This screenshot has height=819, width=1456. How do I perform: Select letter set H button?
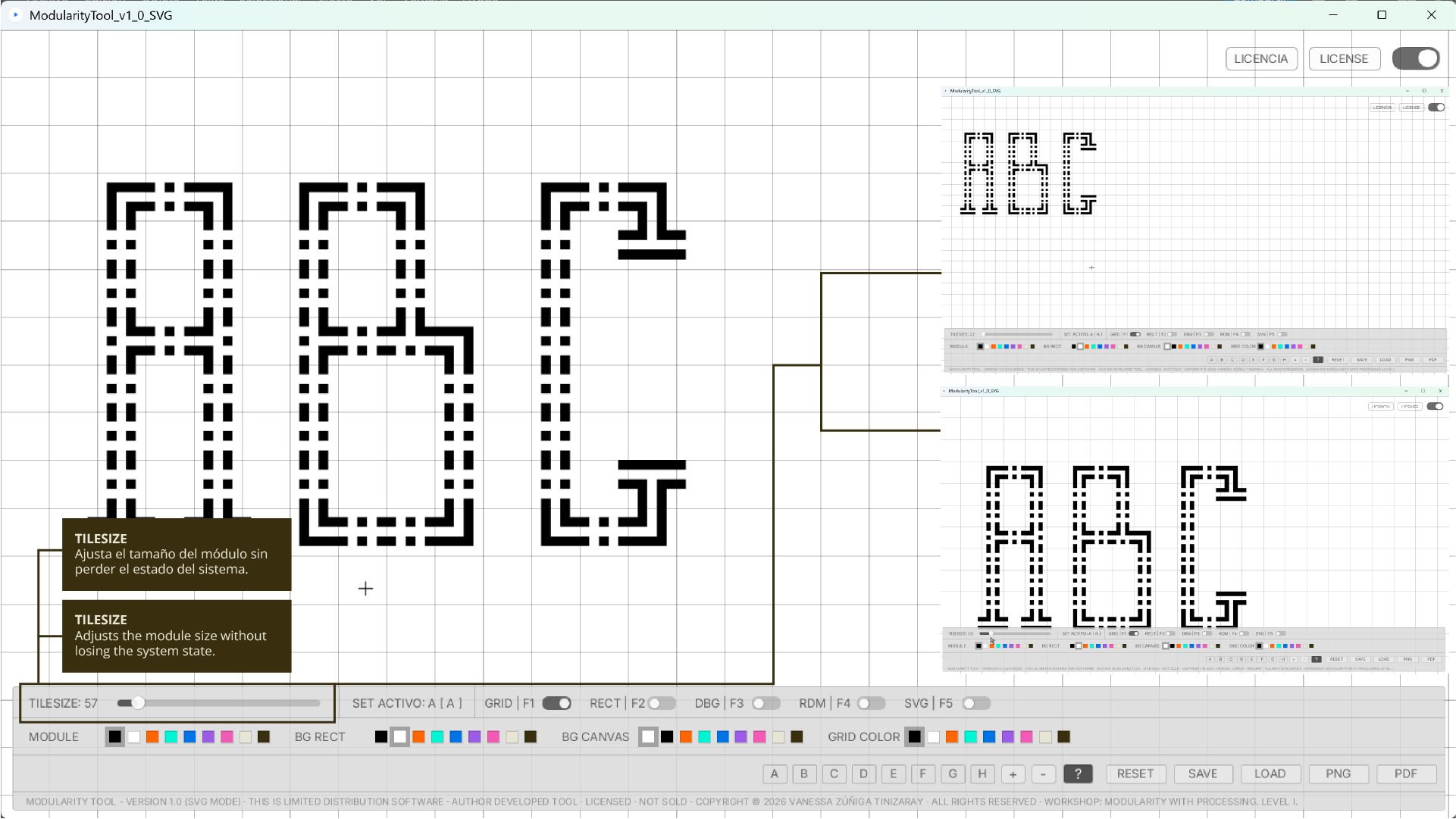[x=982, y=774]
